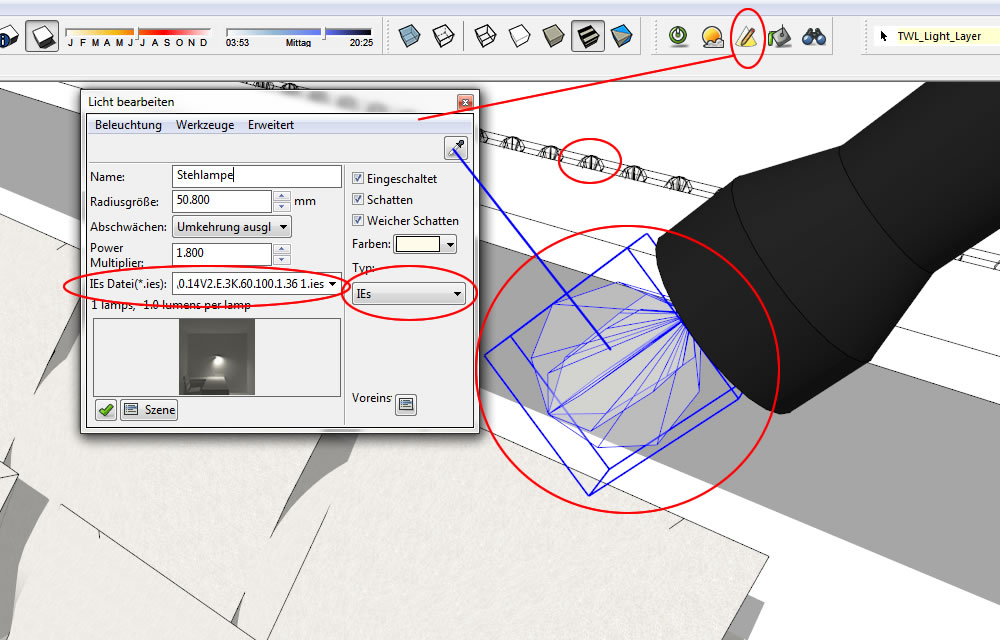Disable the Weicher Schatten checkbox

click(x=358, y=221)
